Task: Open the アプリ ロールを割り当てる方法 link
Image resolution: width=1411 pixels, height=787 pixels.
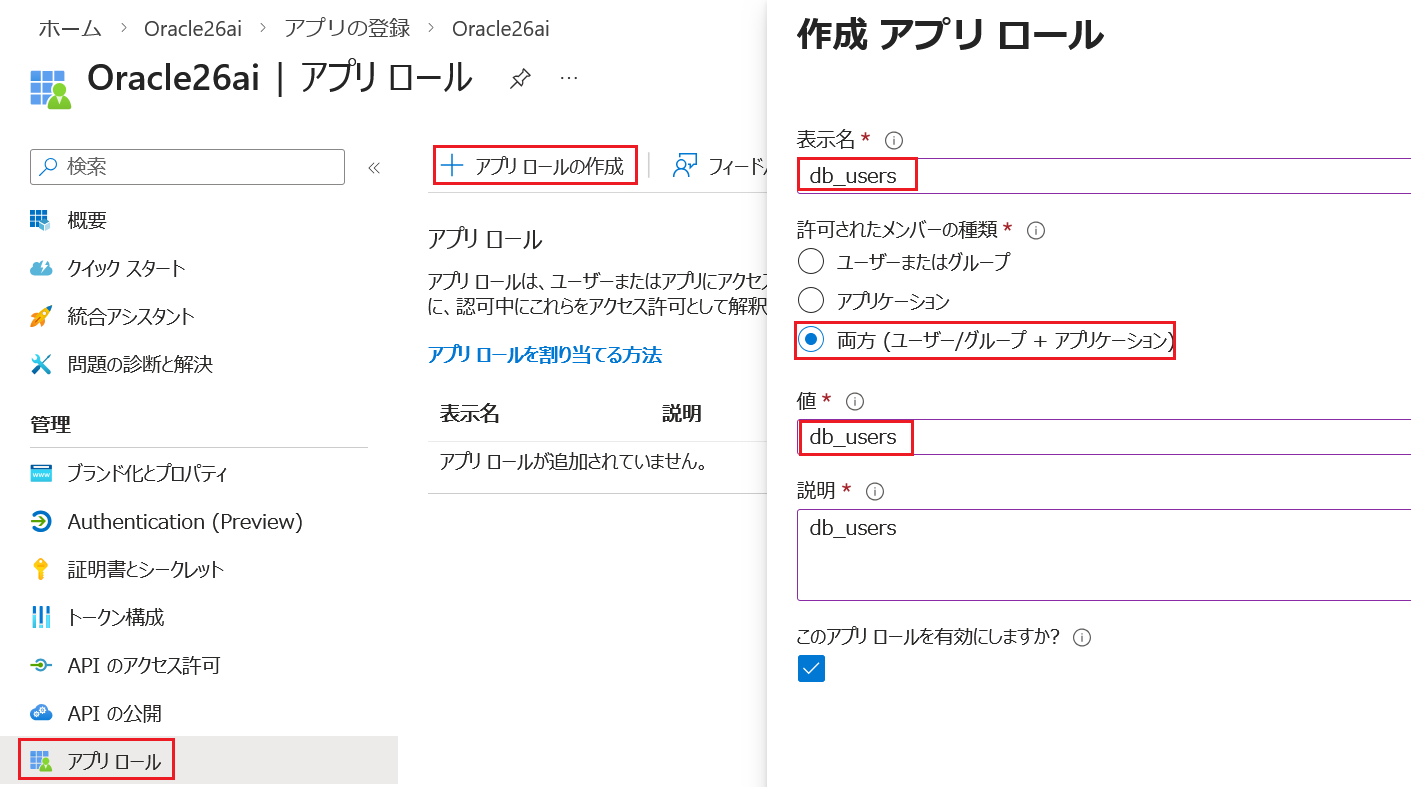Action: coord(545,355)
